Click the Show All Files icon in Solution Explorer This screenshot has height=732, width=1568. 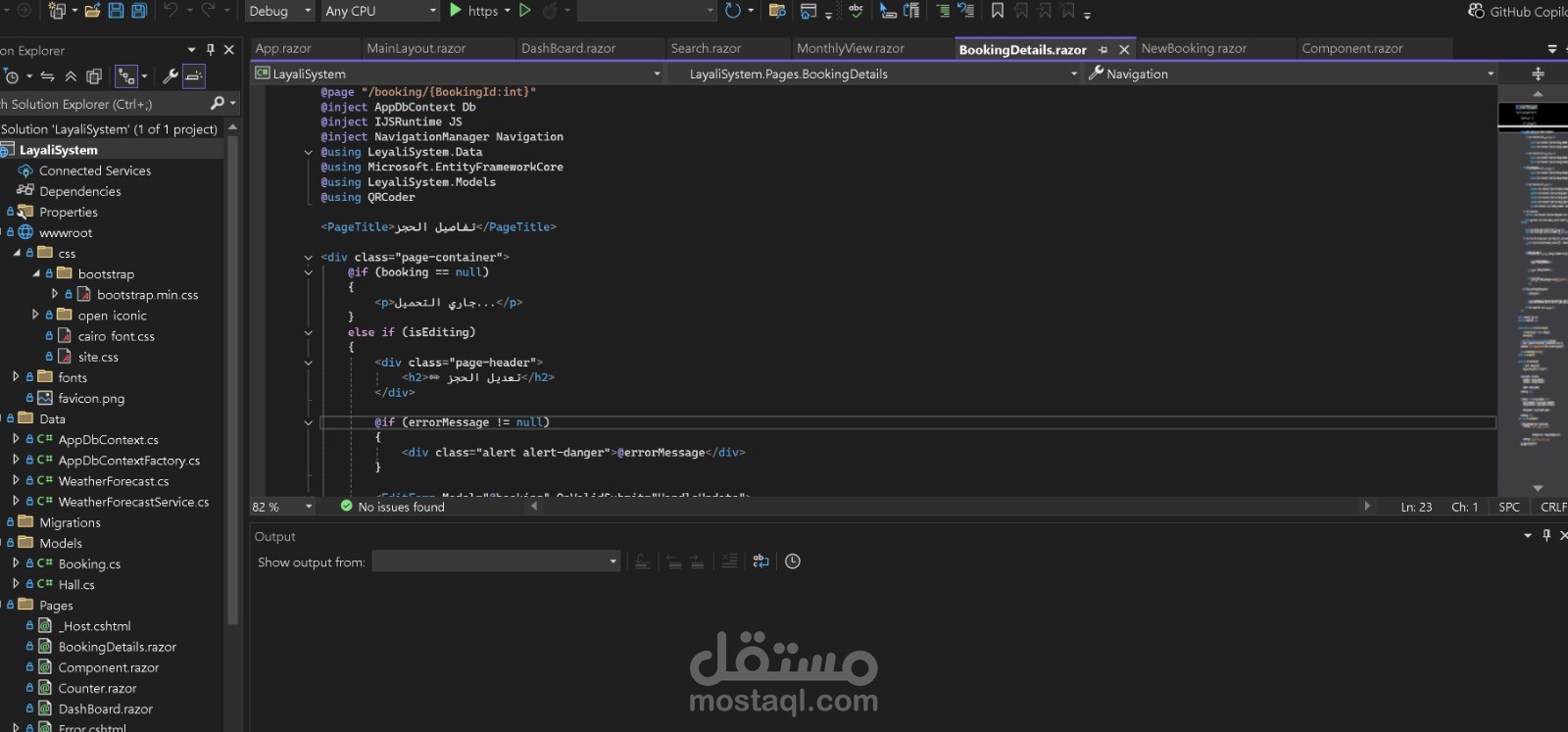[x=94, y=76]
